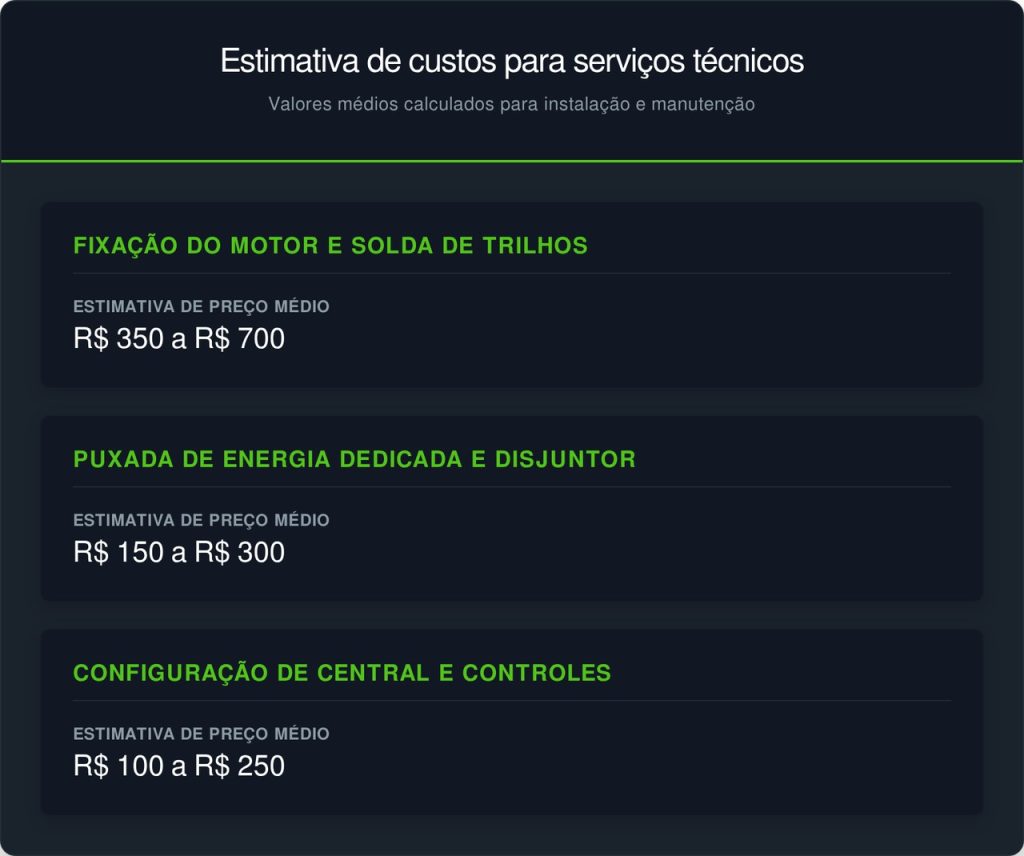Click the 'R$ 150 a R$ 300' price
Screen dimensions: 1024x856
179,552
